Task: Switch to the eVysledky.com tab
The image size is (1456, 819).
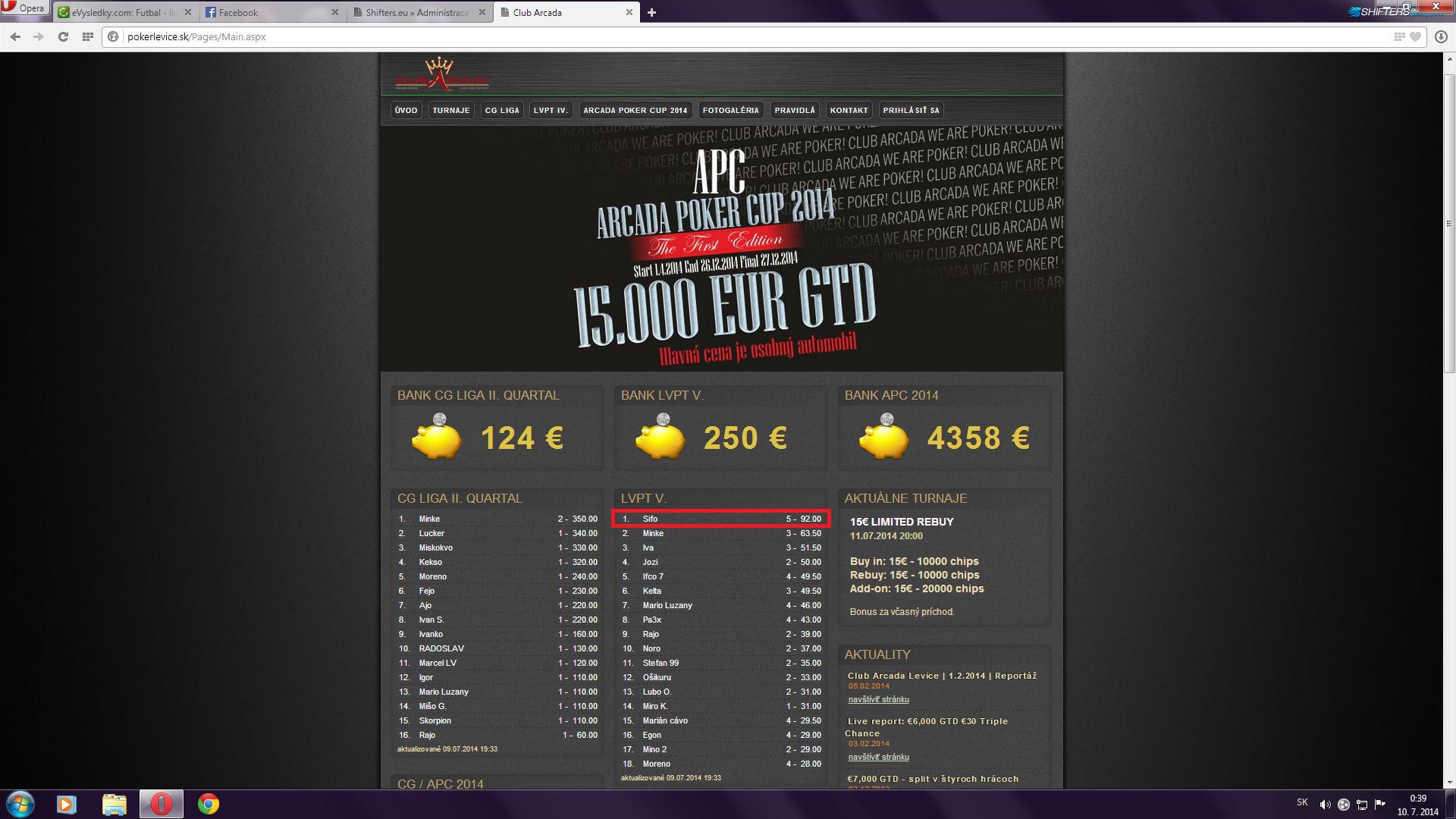Action: click(x=120, y=12)
